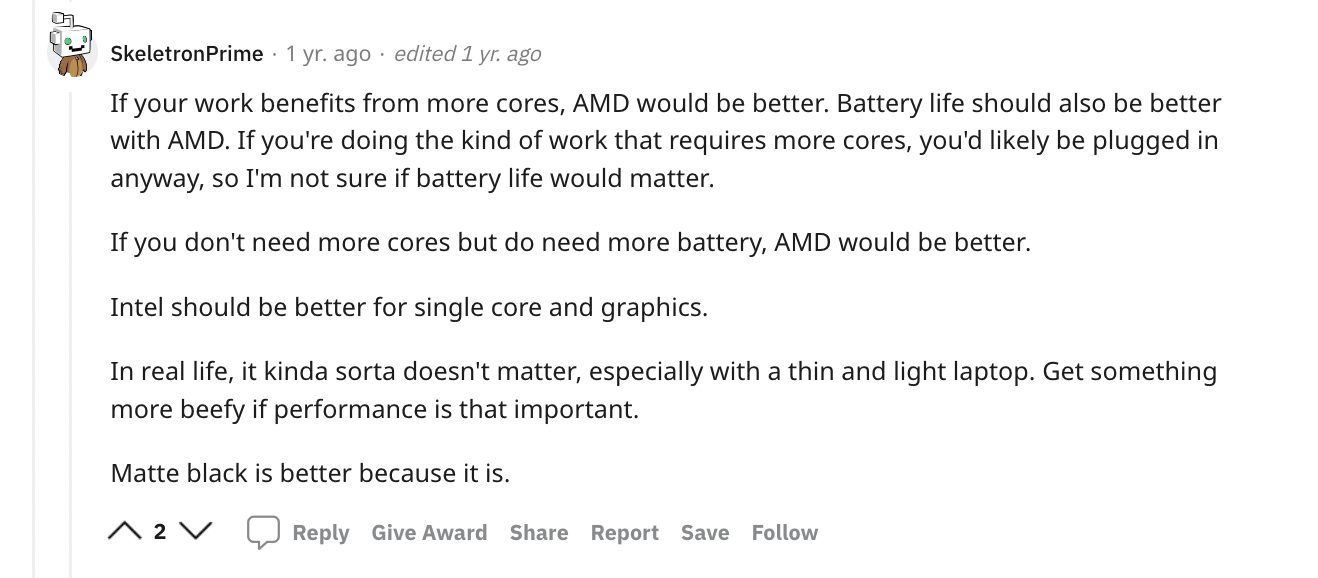Click the vote count showing 2
Viewport: 1318px width, 578px height.
coord(159,532)
